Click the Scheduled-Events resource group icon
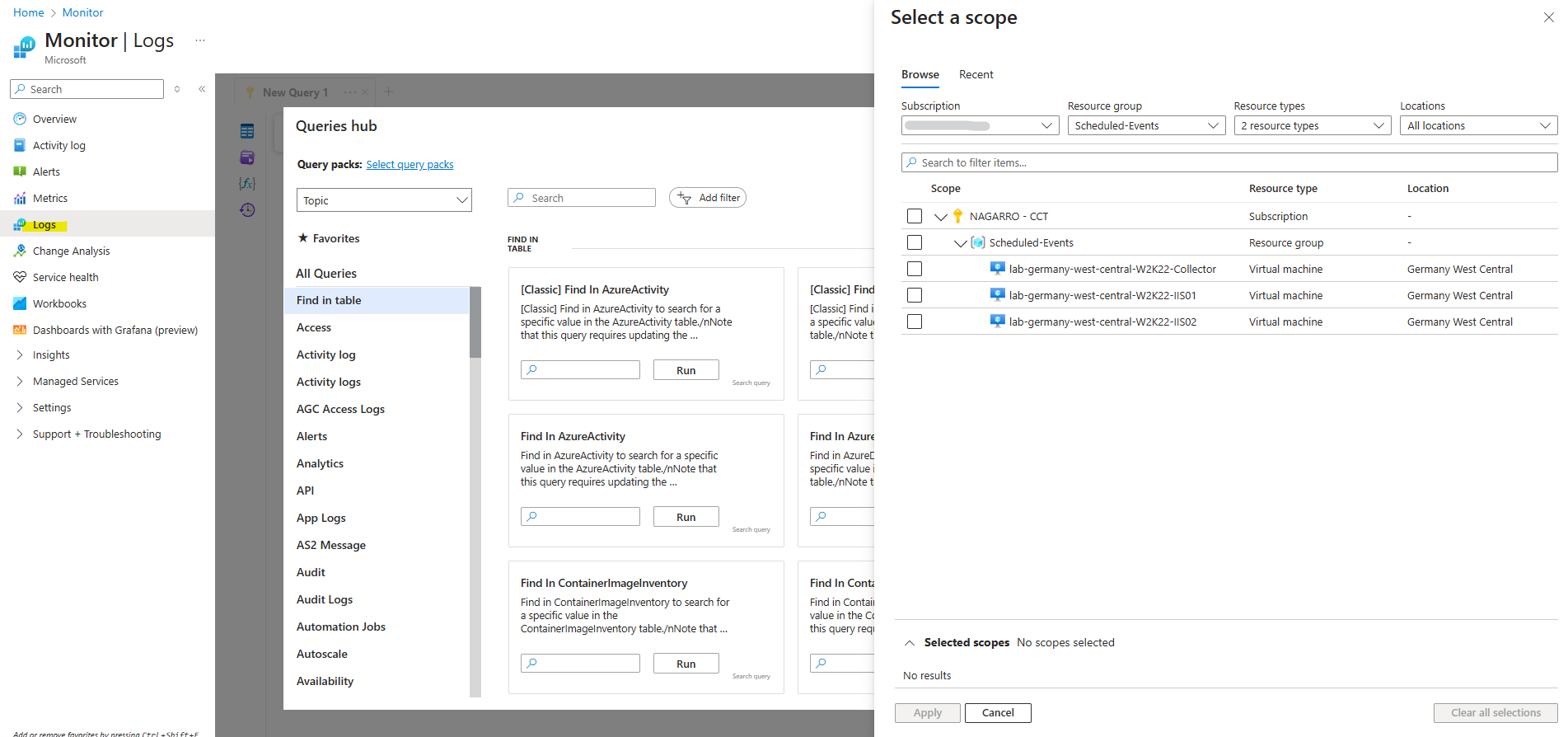The width and height of the screenshot is (1568, 737). [978, 242]
